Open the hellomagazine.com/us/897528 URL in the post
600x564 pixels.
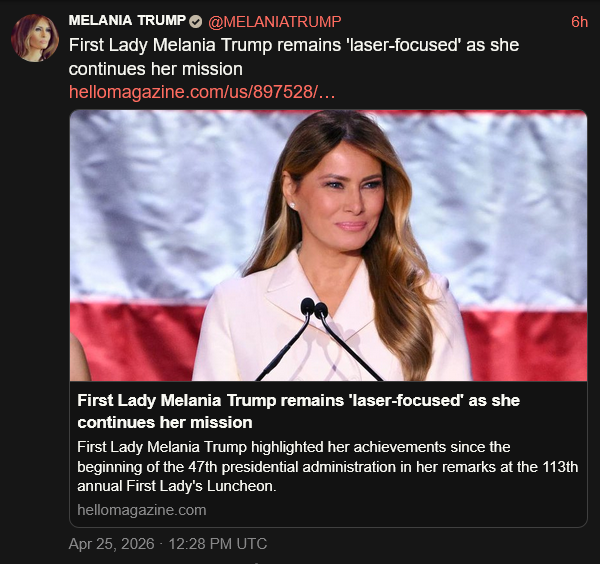(202, 92)
